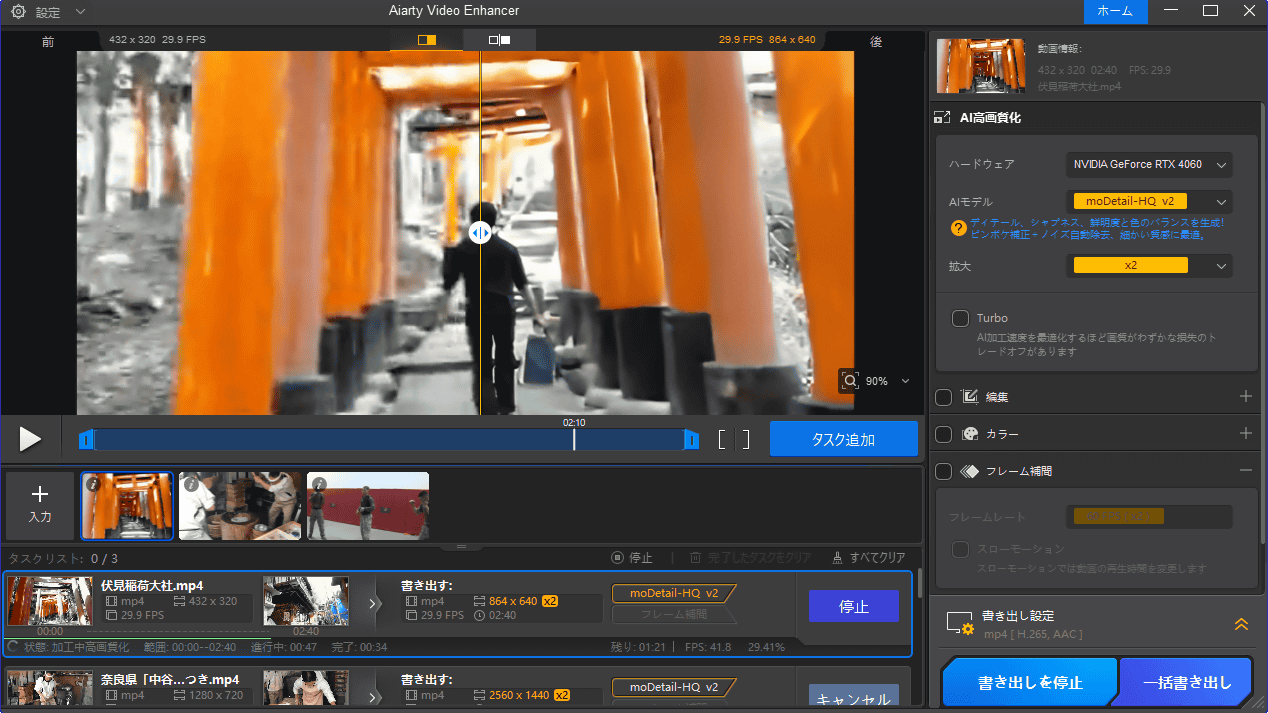Image resolution: width=1268 pixels, height=713 pixels.
Task: Click the play button under the preview
Action: tap(30, 439)
